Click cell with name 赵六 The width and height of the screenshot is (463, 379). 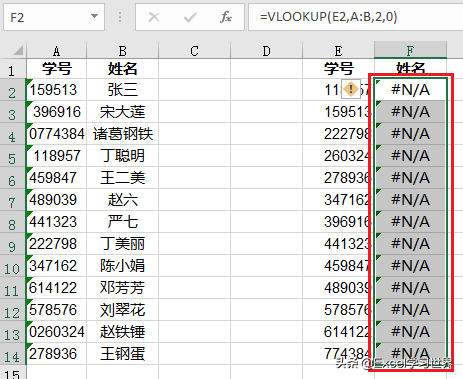[122, 200]
